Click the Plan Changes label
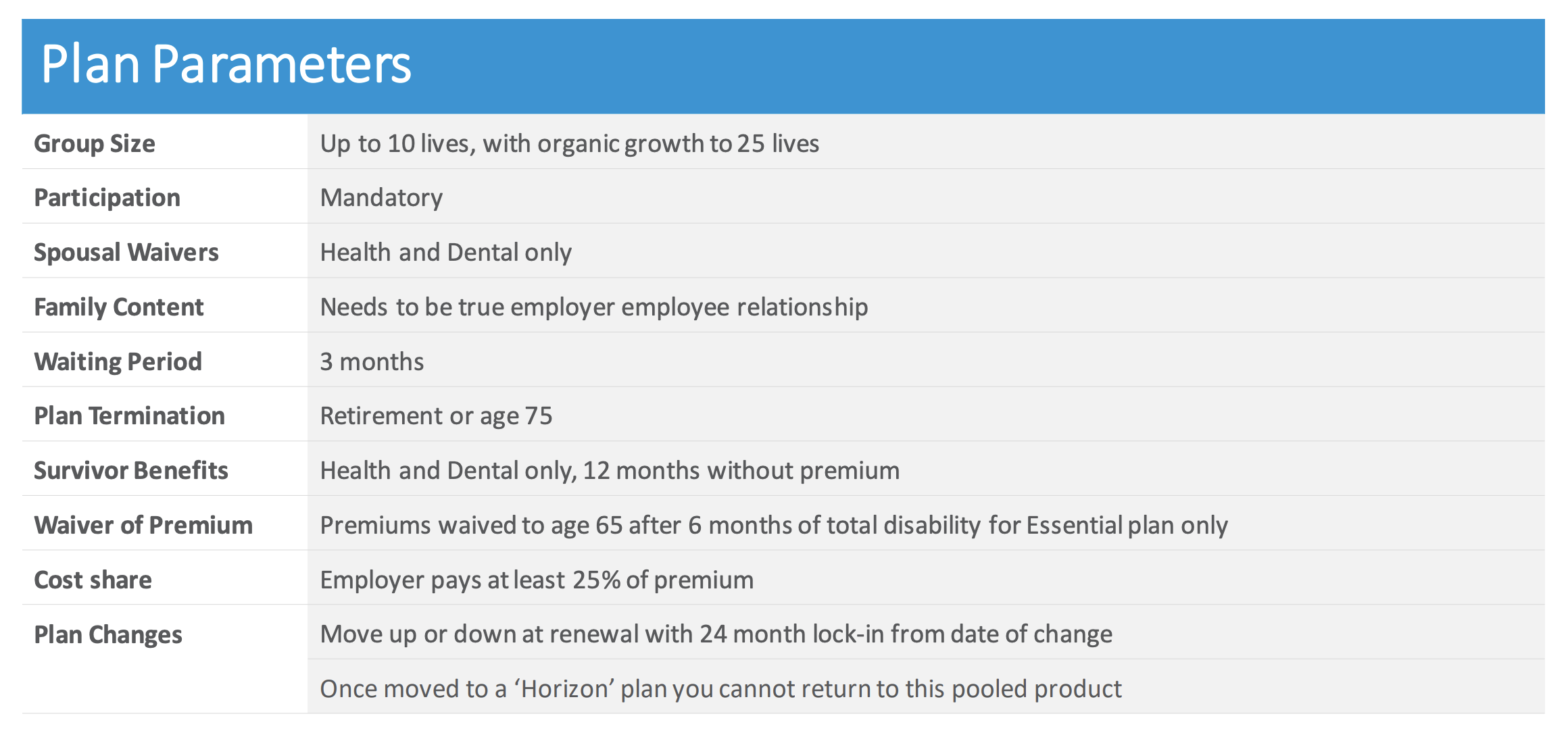Image resolution: width=1568 pixels, height=735 pixels. click(x=108, y=634)
